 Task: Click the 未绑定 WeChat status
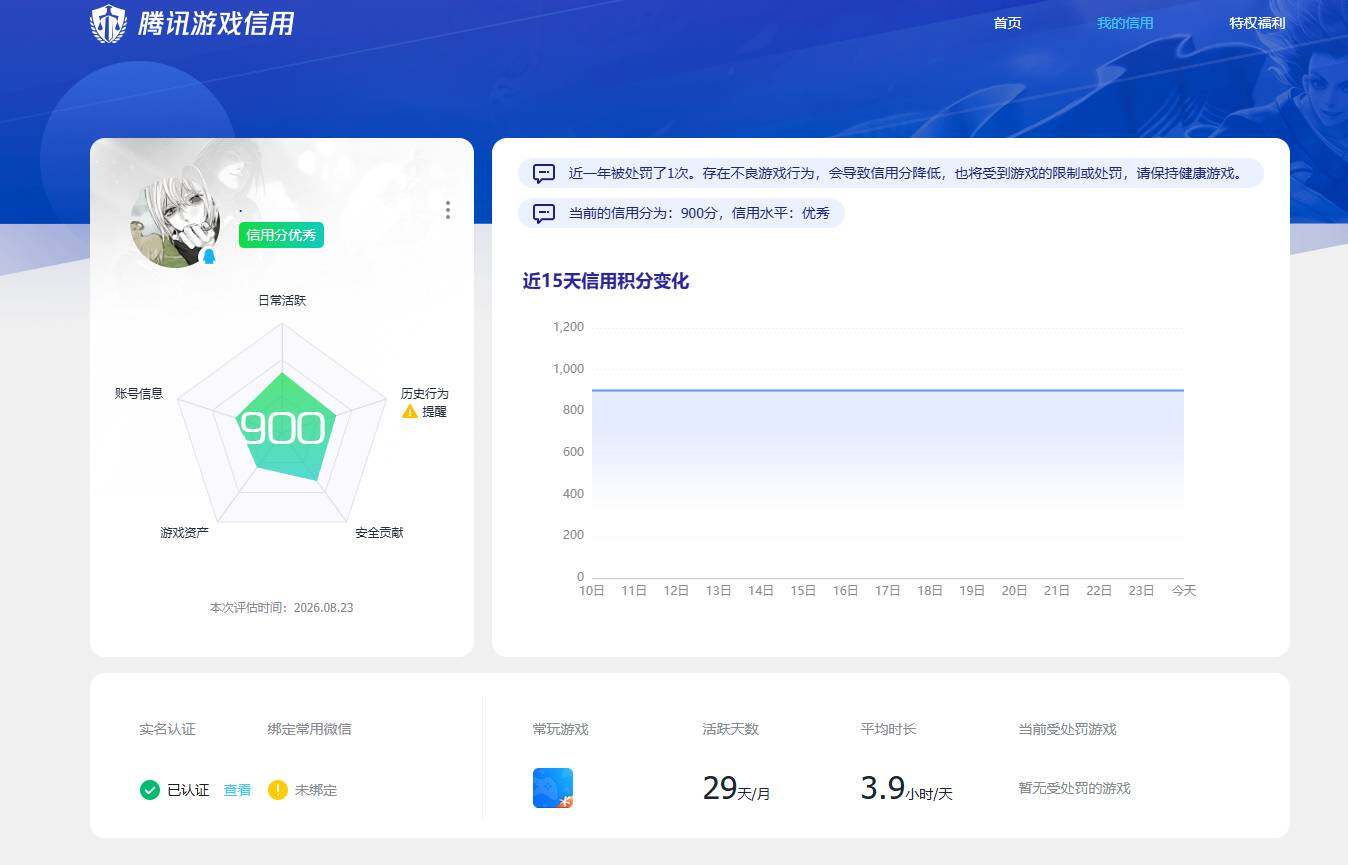pyautogui.click(x=316, y=790)
